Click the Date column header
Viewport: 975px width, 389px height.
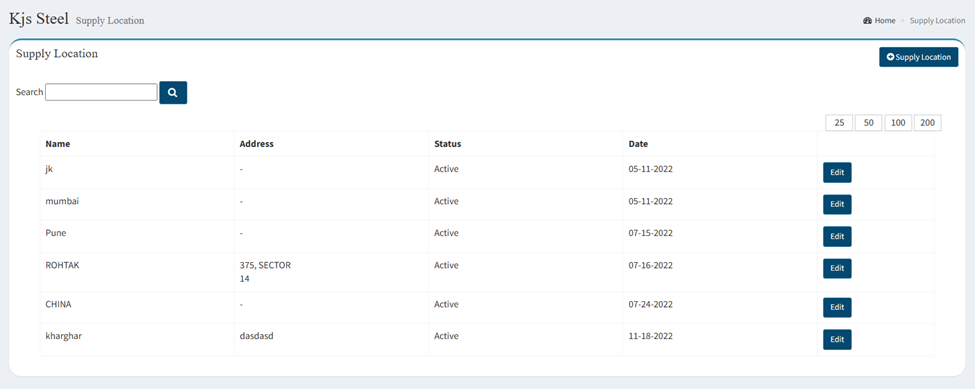[x=638, y=144]
